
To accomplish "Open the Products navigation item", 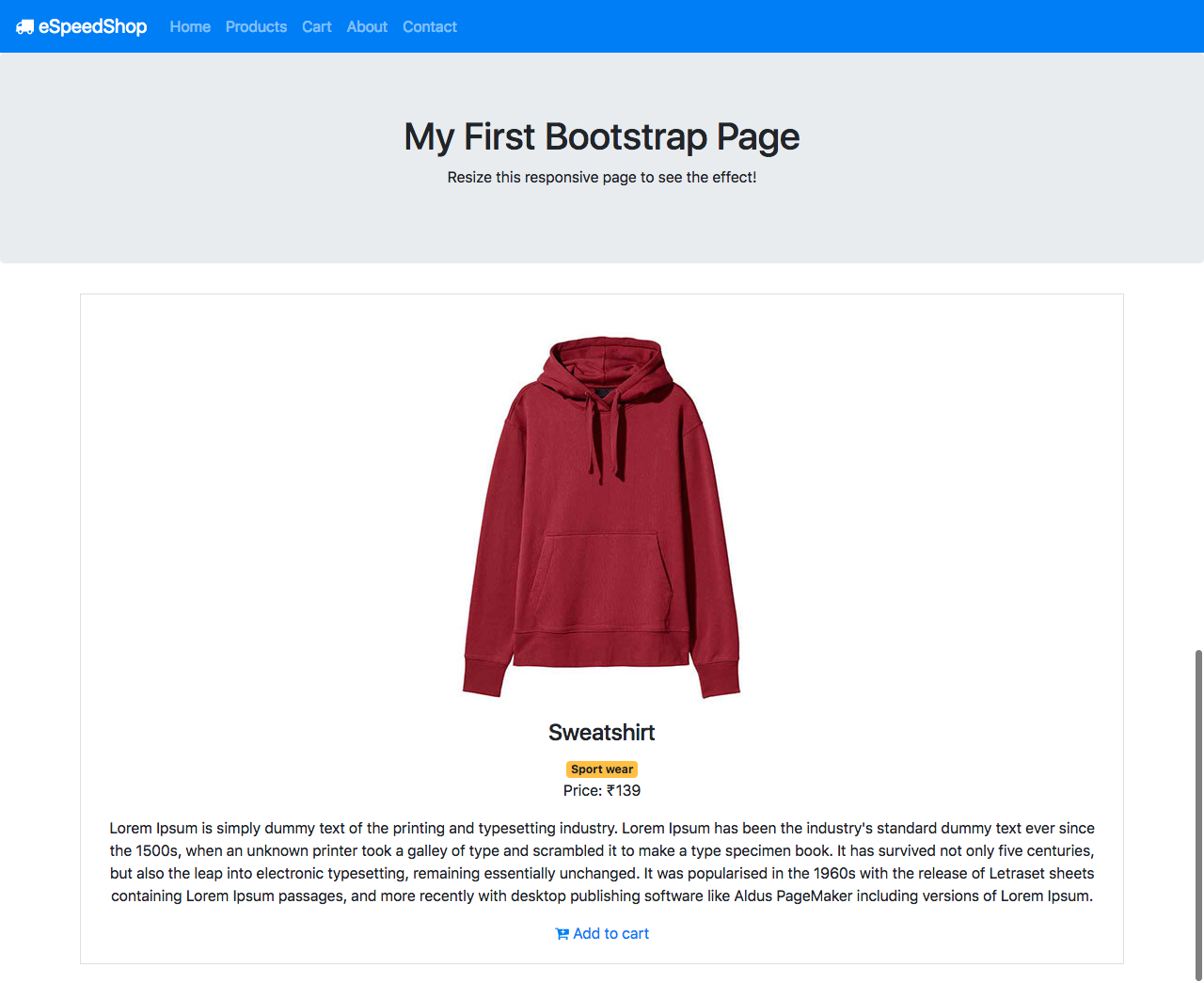I will click(256, 26).
